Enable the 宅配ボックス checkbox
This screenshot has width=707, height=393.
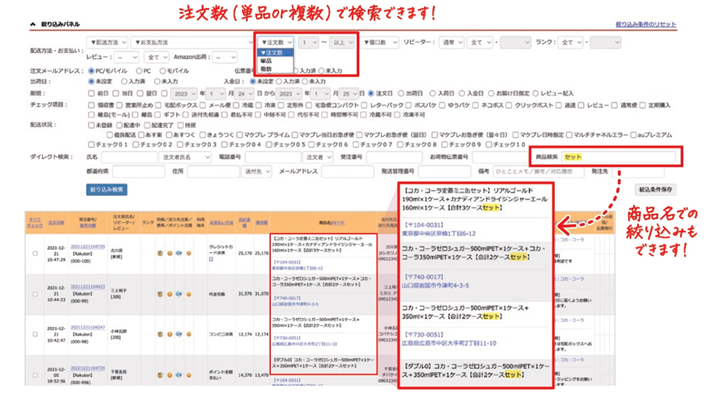[x=159, y=105]
